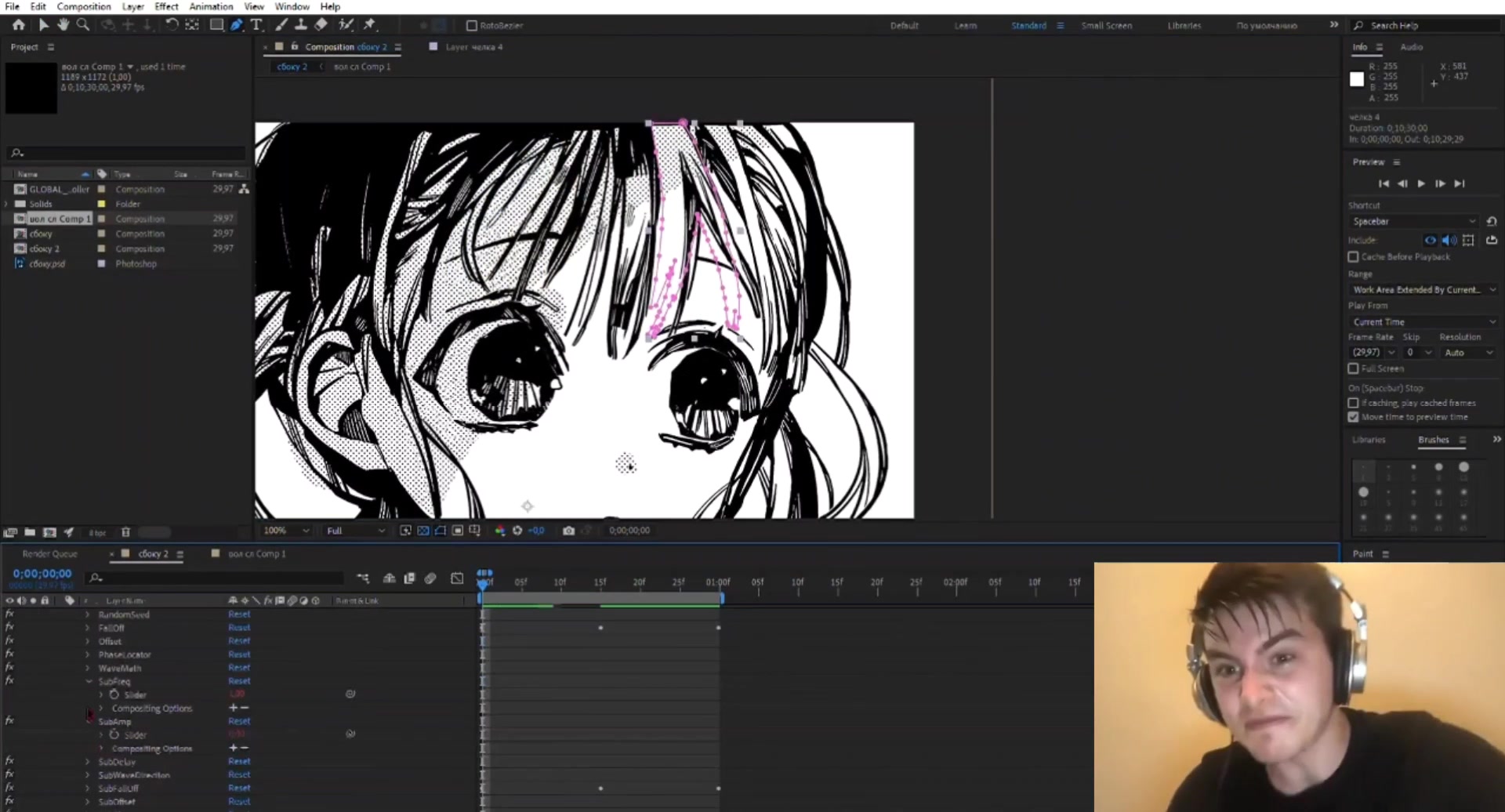
Task: Reset preview shortcut settings to defaults
Action: [x=1492, y=222]
